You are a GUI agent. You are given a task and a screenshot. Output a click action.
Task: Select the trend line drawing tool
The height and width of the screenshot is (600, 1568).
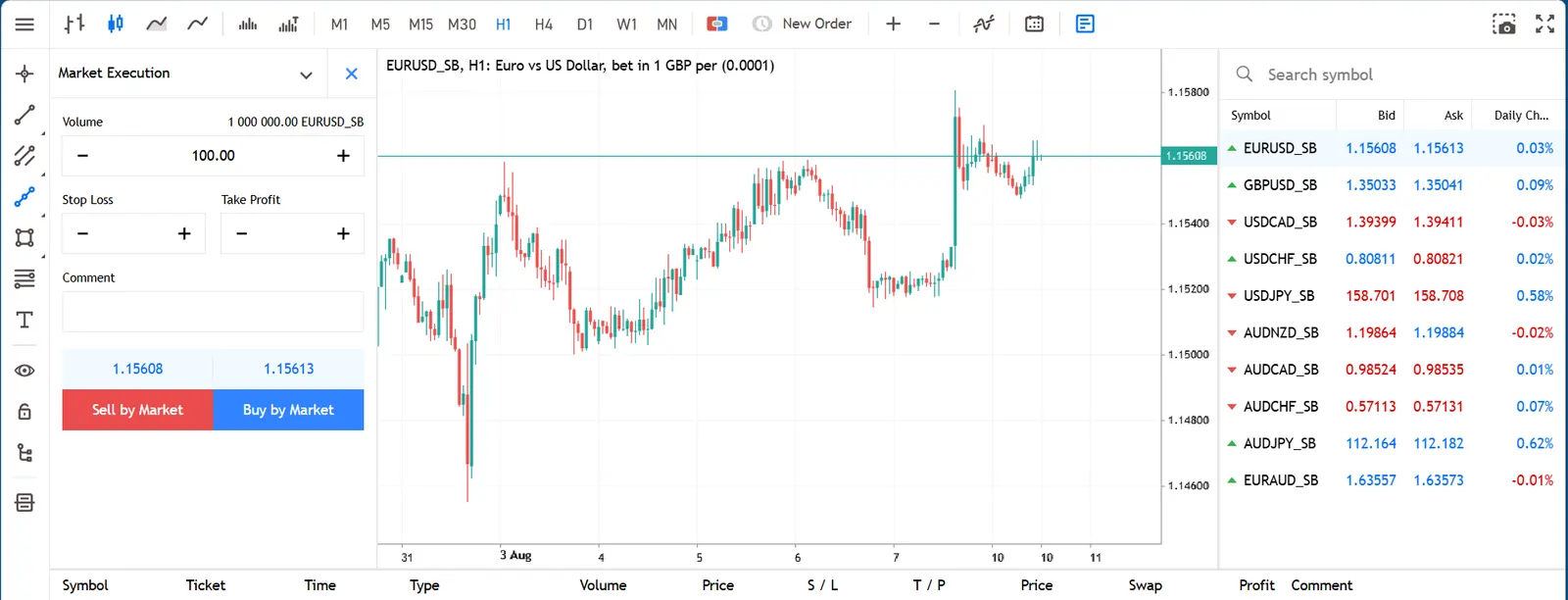click(x=24, y=115)
